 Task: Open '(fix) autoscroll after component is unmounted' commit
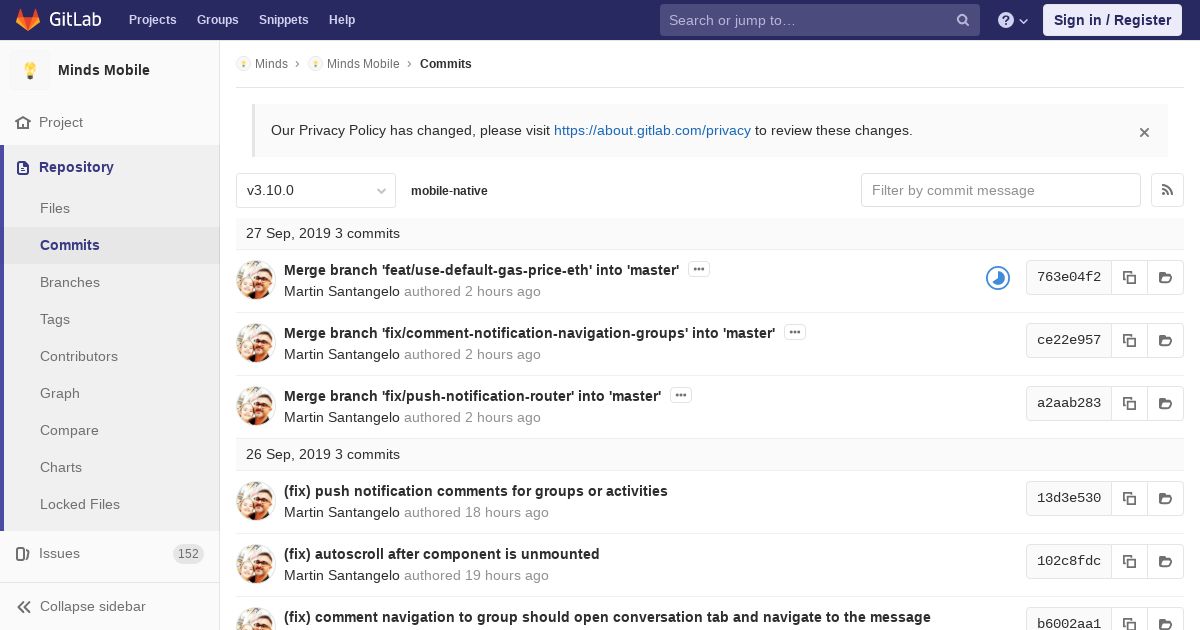pyautogui.click(x=442, y=554)
